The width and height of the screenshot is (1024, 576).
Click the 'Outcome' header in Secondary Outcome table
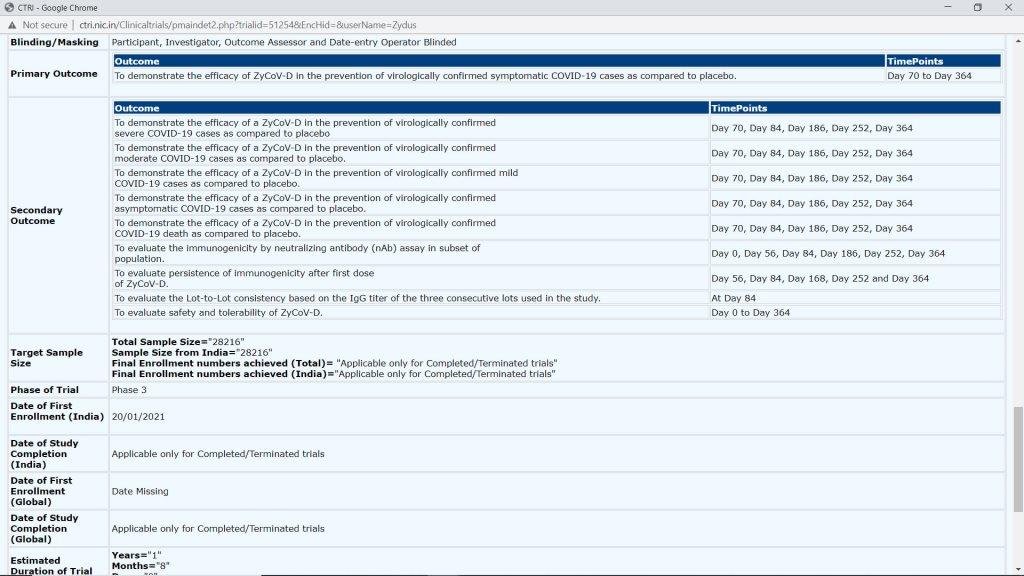(x=411, y=108)
